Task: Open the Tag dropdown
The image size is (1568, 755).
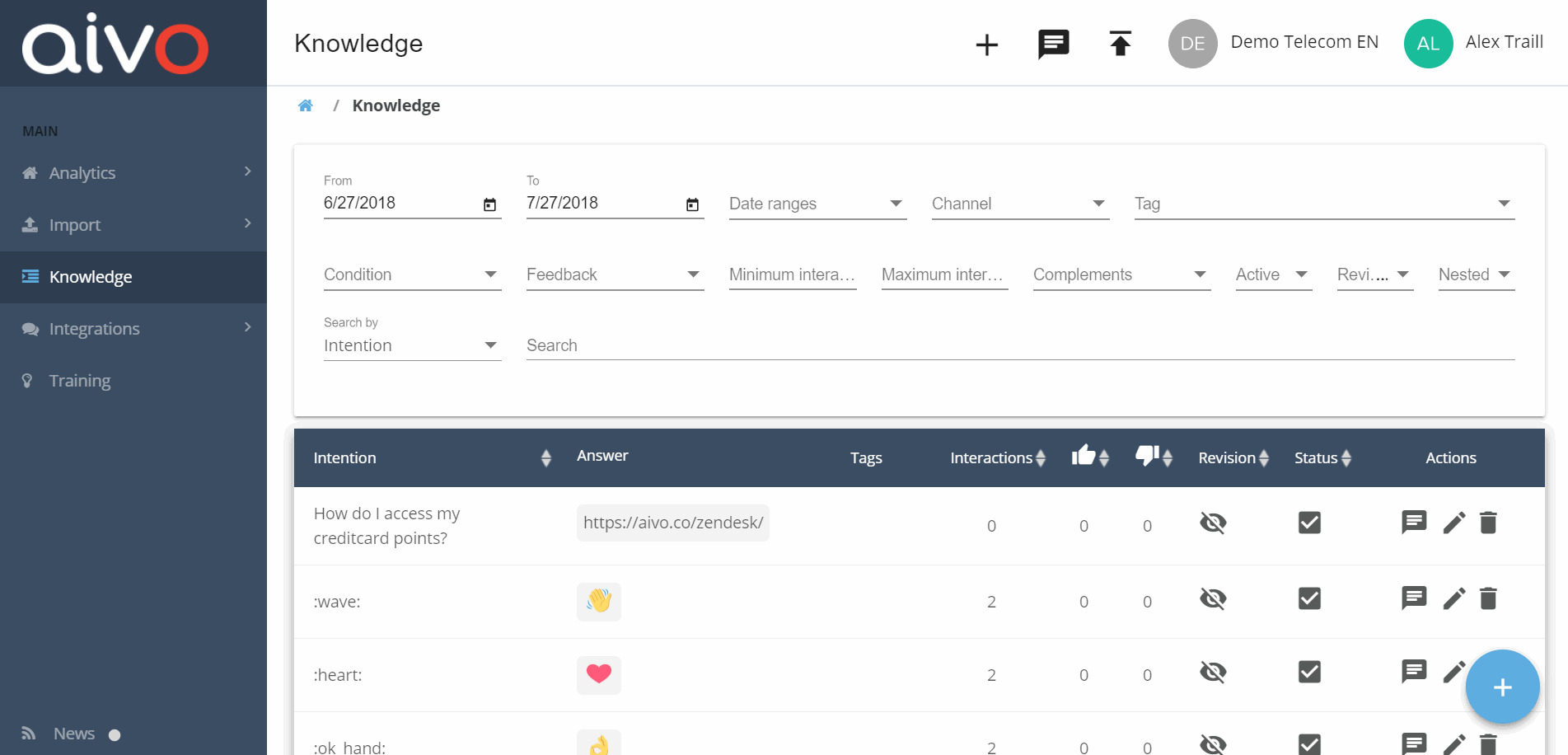Action: (x=1324, y=204)
